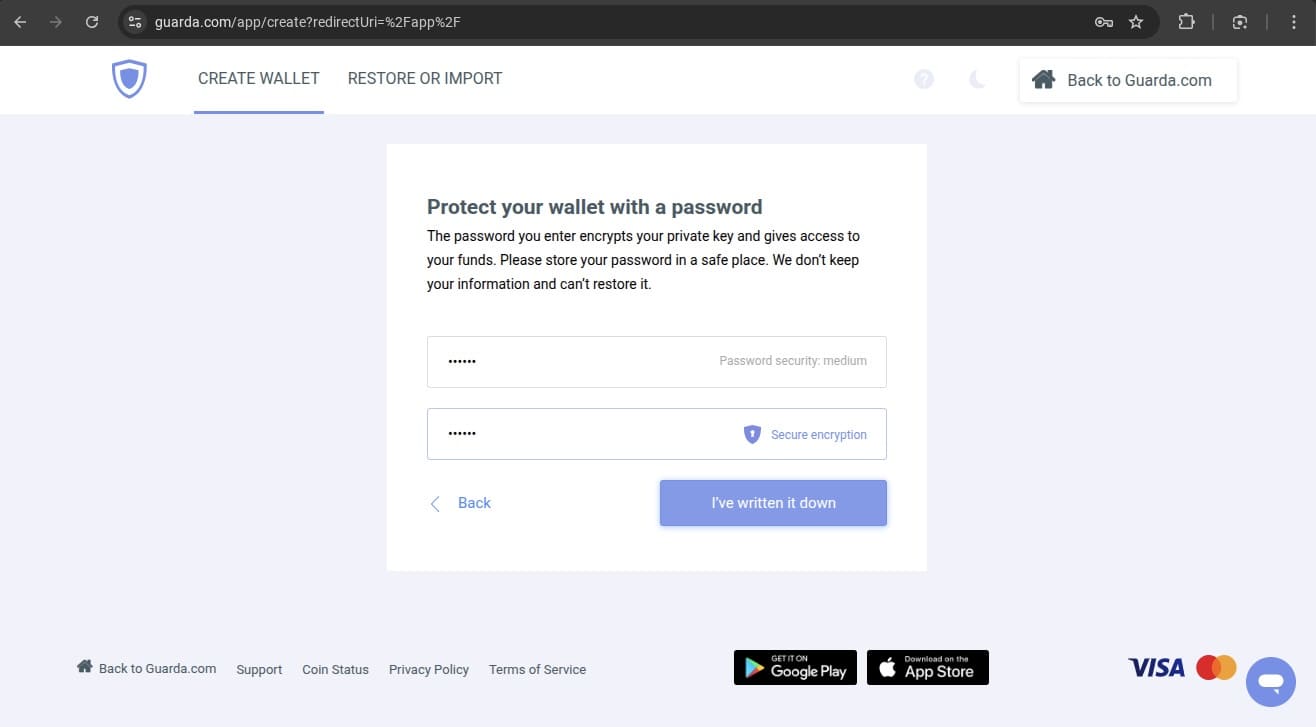
Task: Click the I've written it down button
Action: 773,503
